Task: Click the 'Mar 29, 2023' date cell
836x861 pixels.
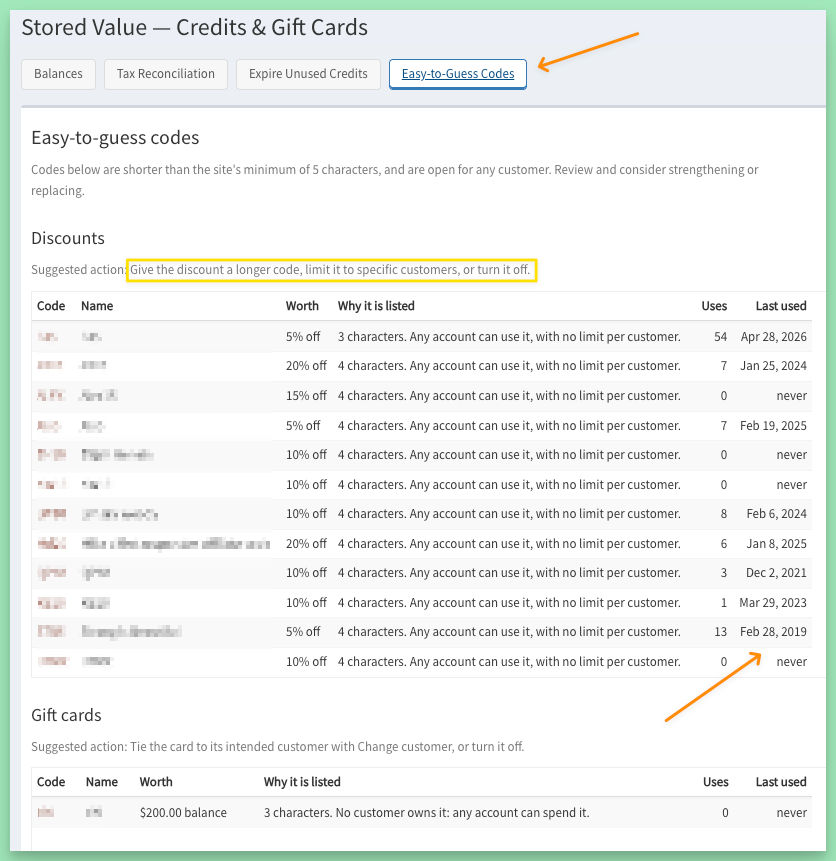Action: 773,602
